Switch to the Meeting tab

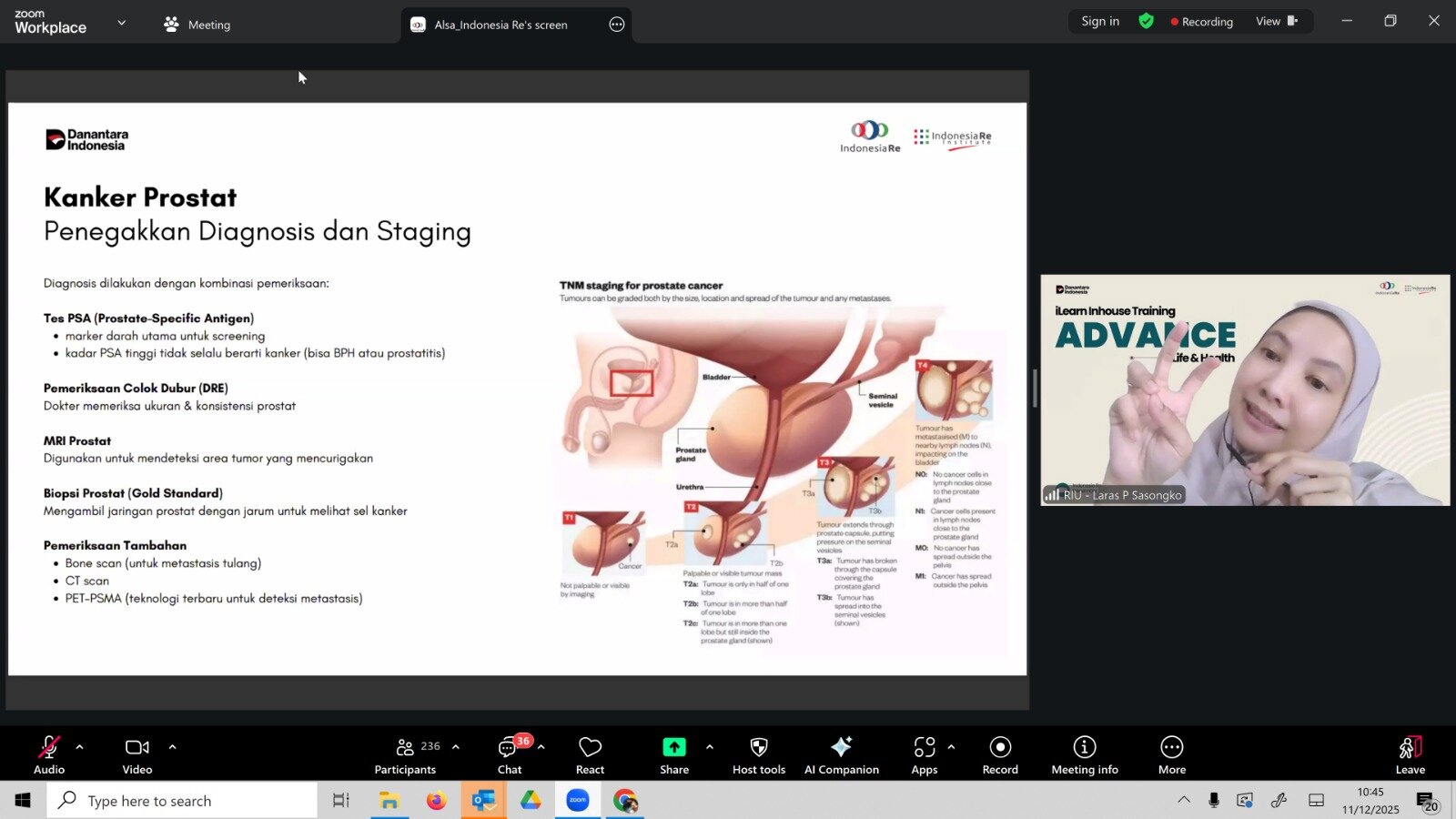pyautogui.click(x=197, y=25)
